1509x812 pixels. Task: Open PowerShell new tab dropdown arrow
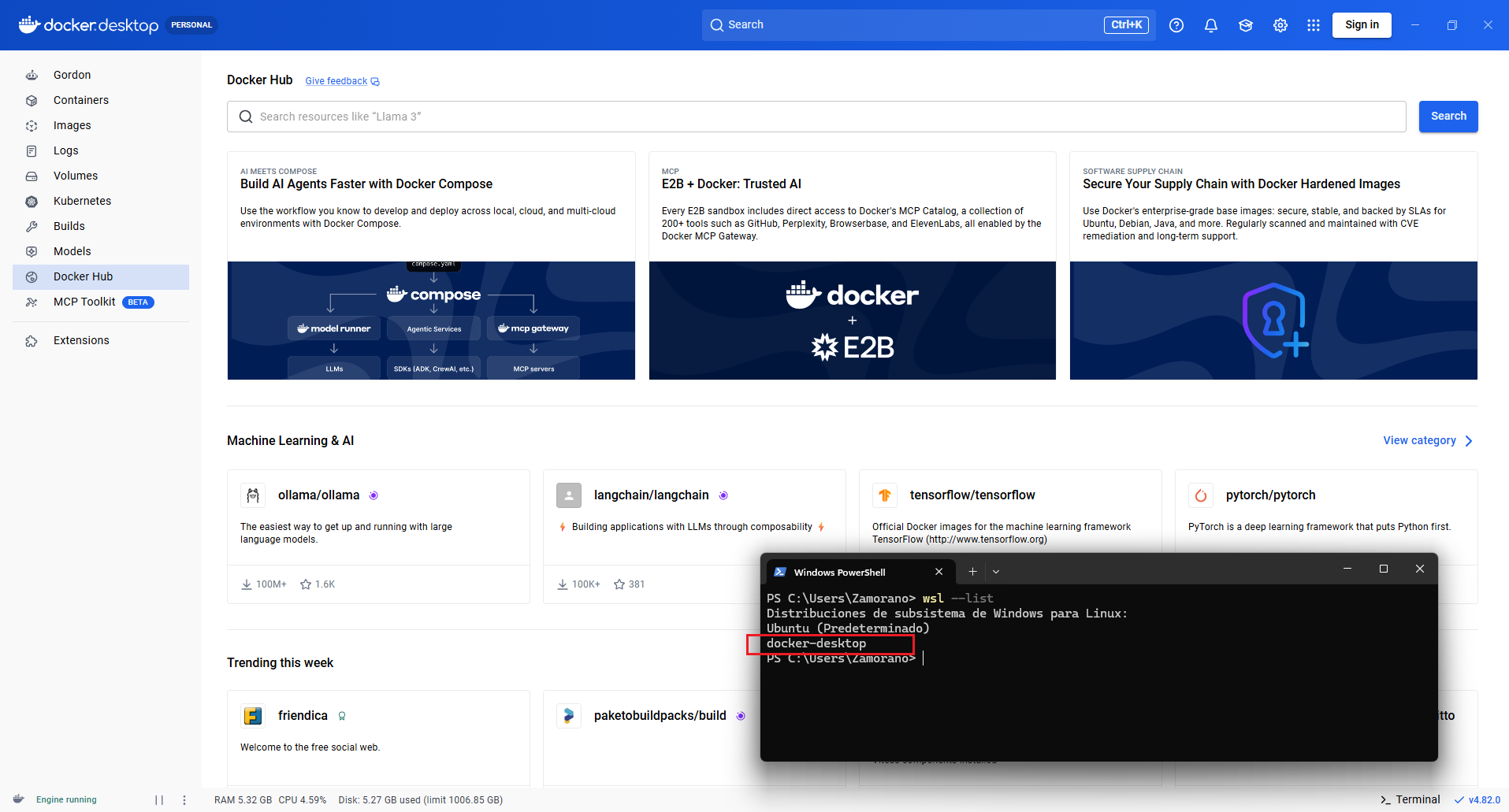(x=996, y=572)
